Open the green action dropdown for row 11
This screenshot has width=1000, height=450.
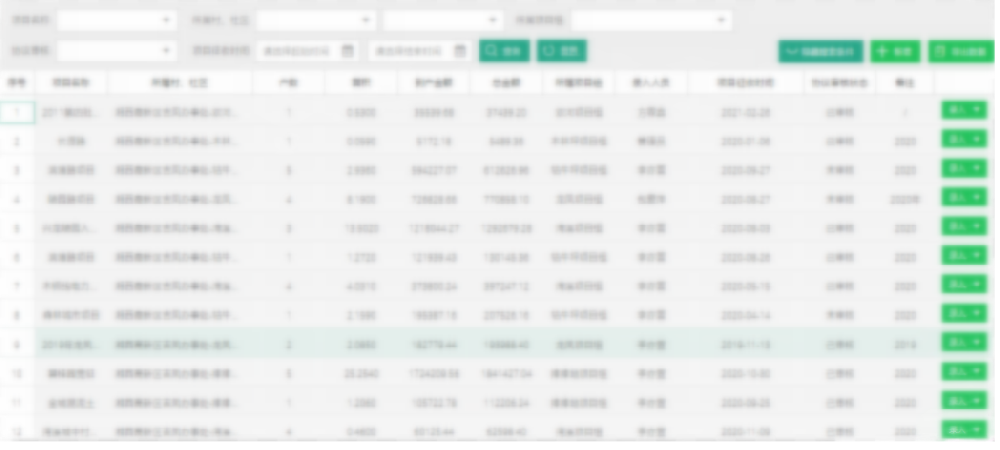coord(964,400)
